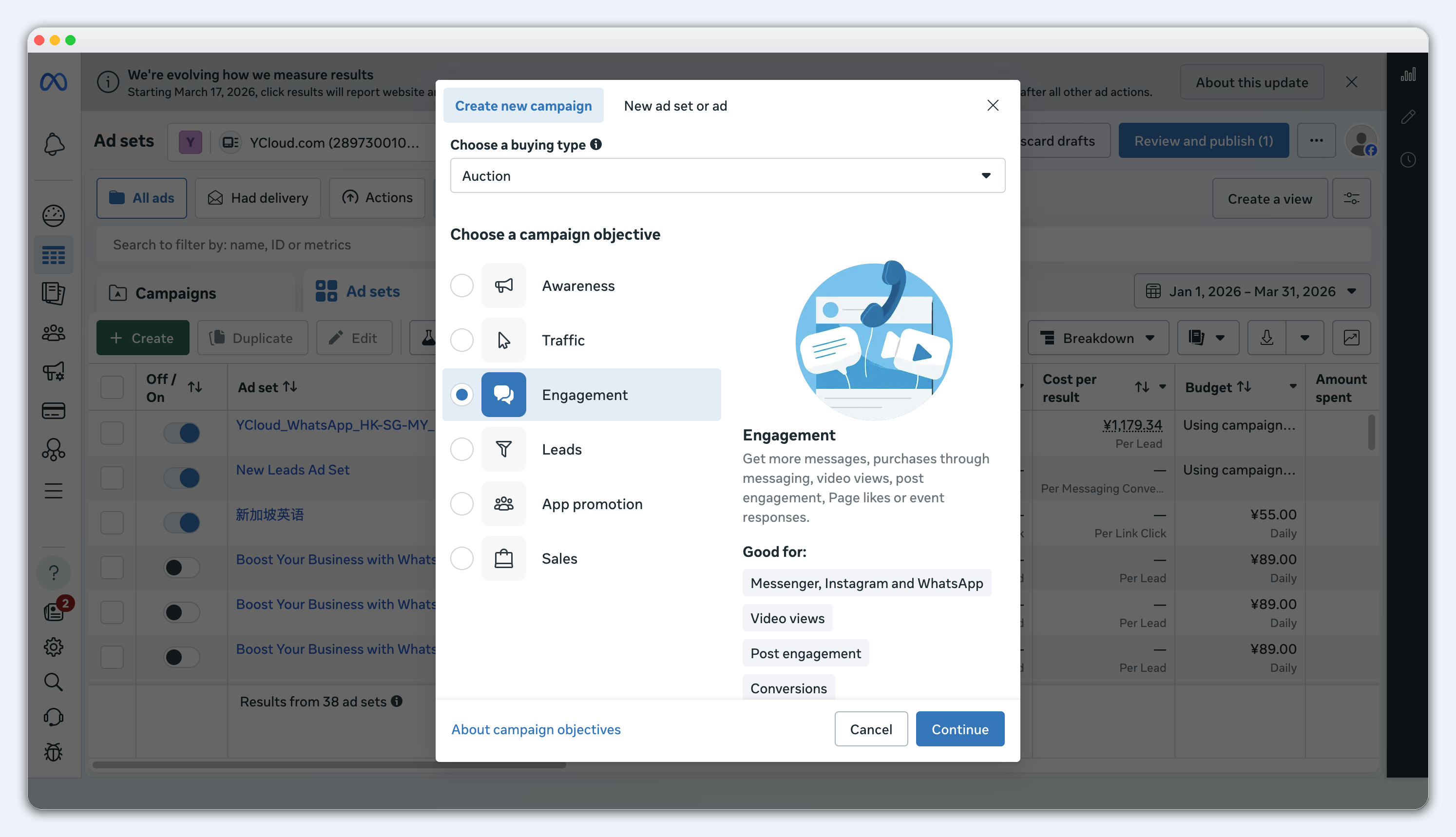1456x837 pixels.
Task: Click the report a problem bug icon
Action: tap(54, 752)
